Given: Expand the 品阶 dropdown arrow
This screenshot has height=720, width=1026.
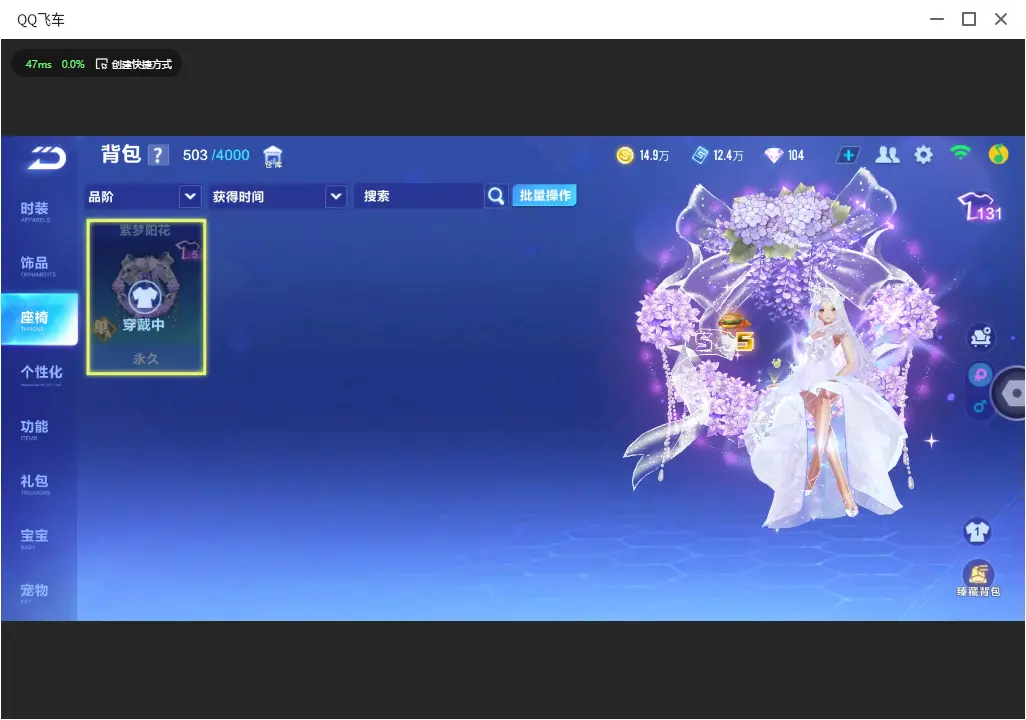Looking at the screenshot, I should 190,196.
